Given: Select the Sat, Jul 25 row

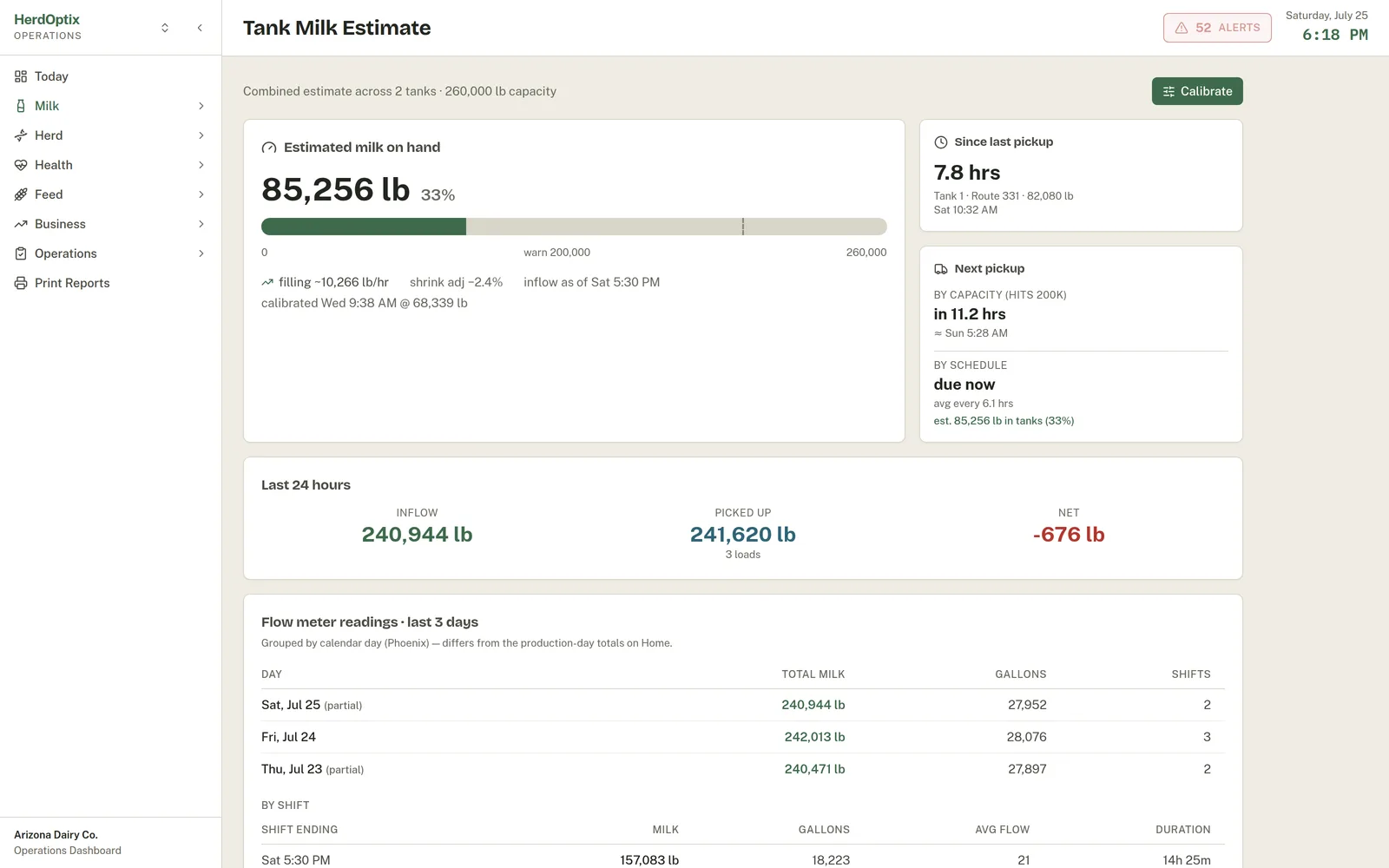Looking at the screenshot, I should point(743,705).
